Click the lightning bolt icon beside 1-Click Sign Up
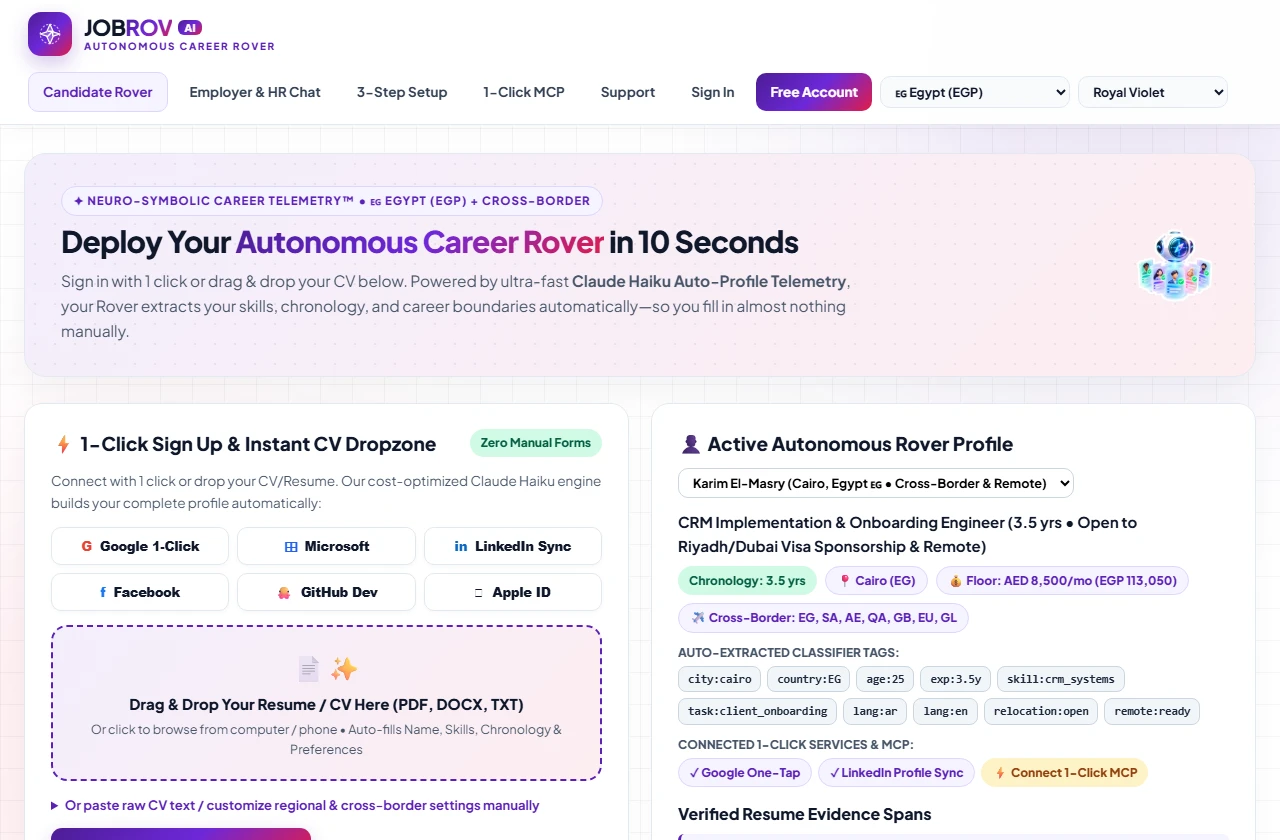1280x840 pixels. click(x=63, y=444)
